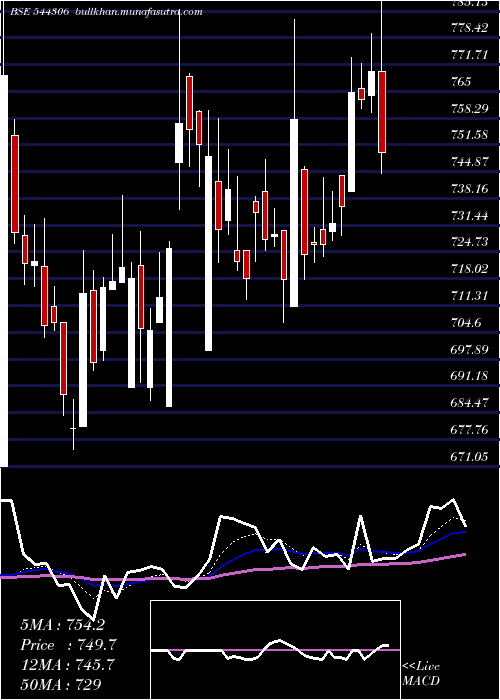Image resolution: width=500 pixels, height=700 pixels.
Task: Click the 724.73 price axis label
Action: point(469,242)
